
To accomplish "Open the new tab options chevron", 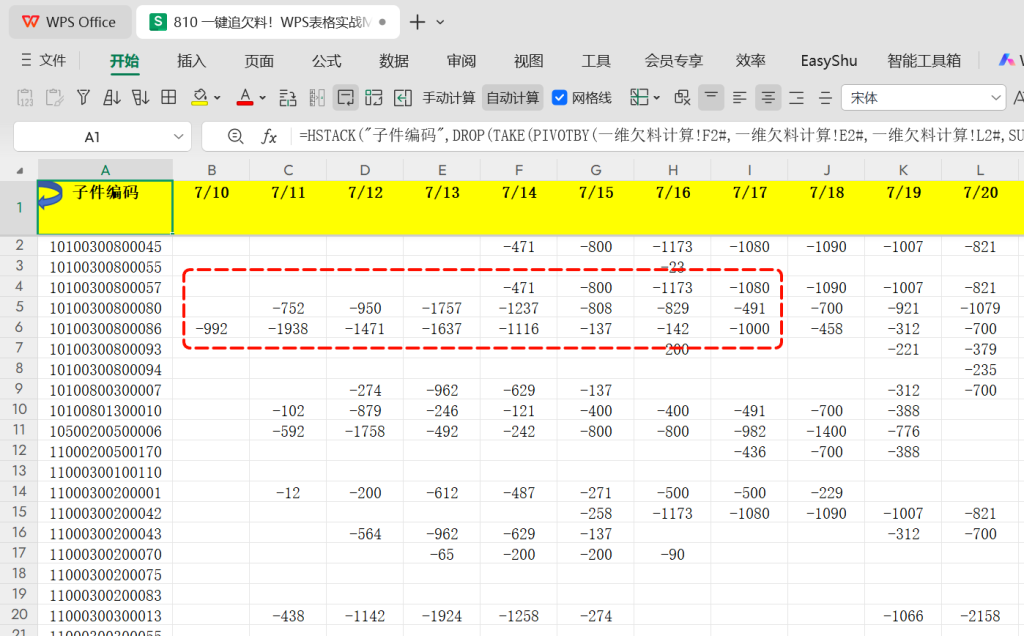I will point(440,22).
